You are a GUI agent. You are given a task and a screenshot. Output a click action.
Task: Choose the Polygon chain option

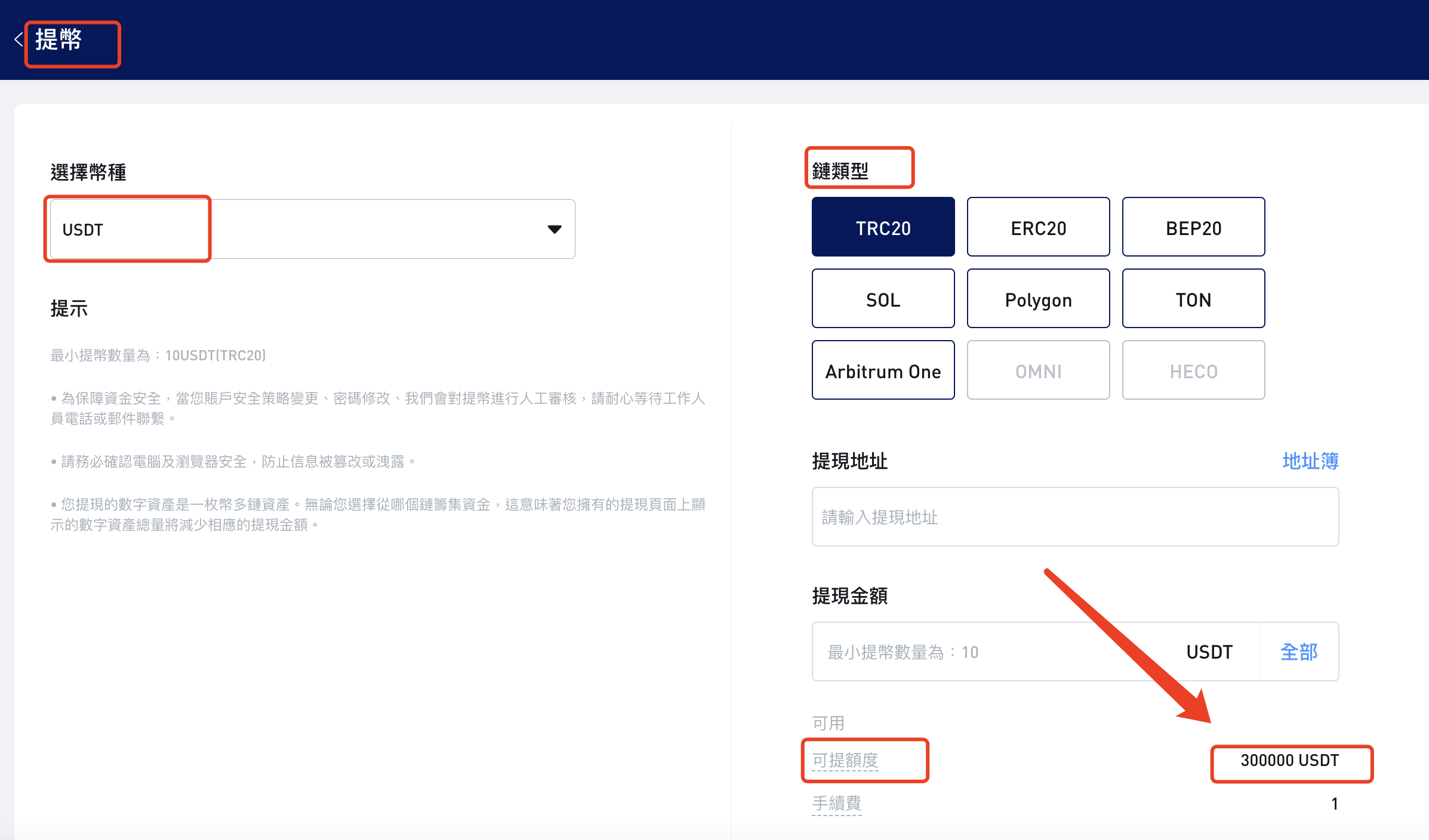coord(1038,299)
